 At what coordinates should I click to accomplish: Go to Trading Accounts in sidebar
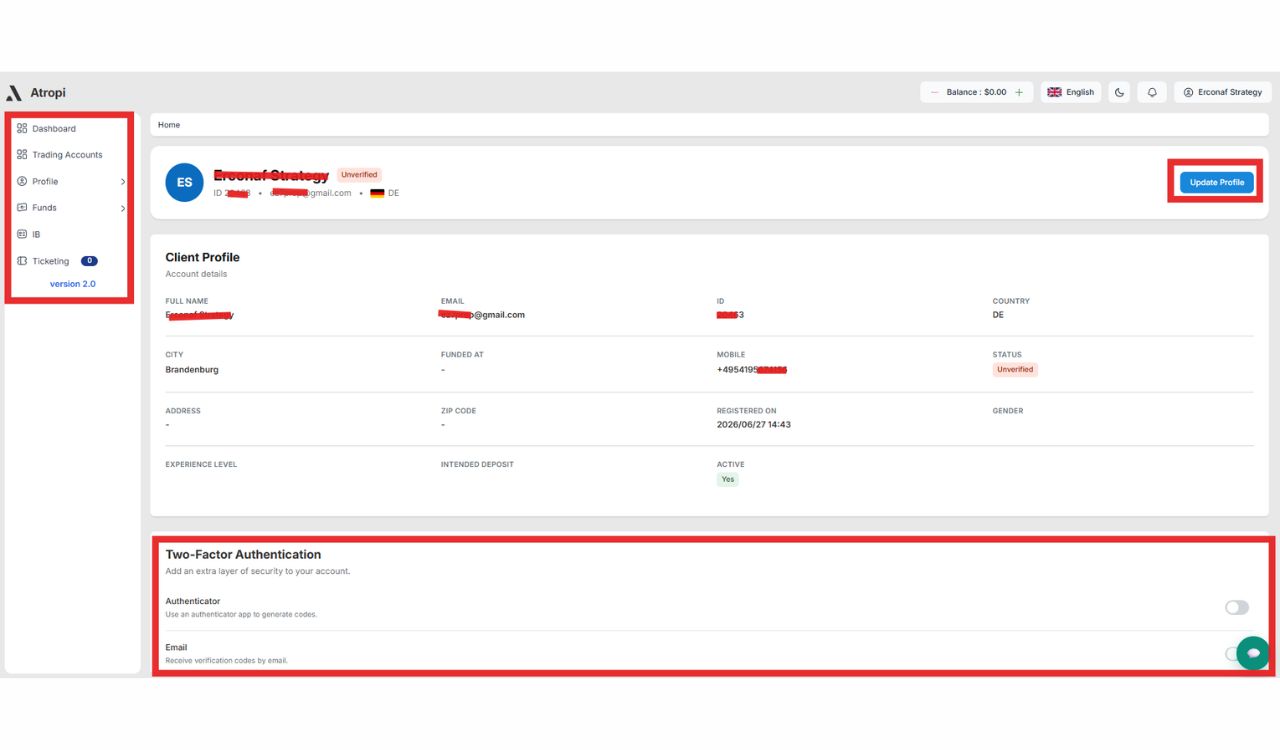67,155
